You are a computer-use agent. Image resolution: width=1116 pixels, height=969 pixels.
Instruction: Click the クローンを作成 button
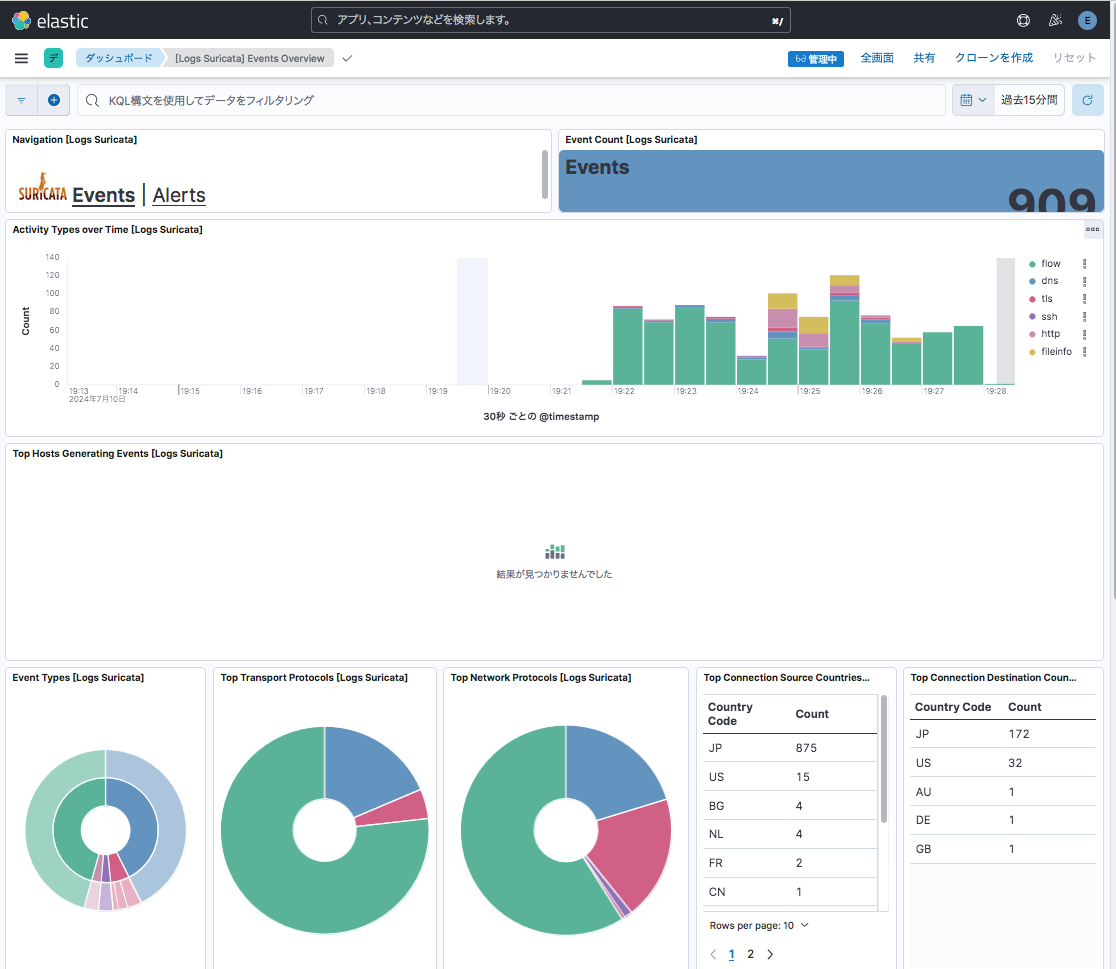993,58
